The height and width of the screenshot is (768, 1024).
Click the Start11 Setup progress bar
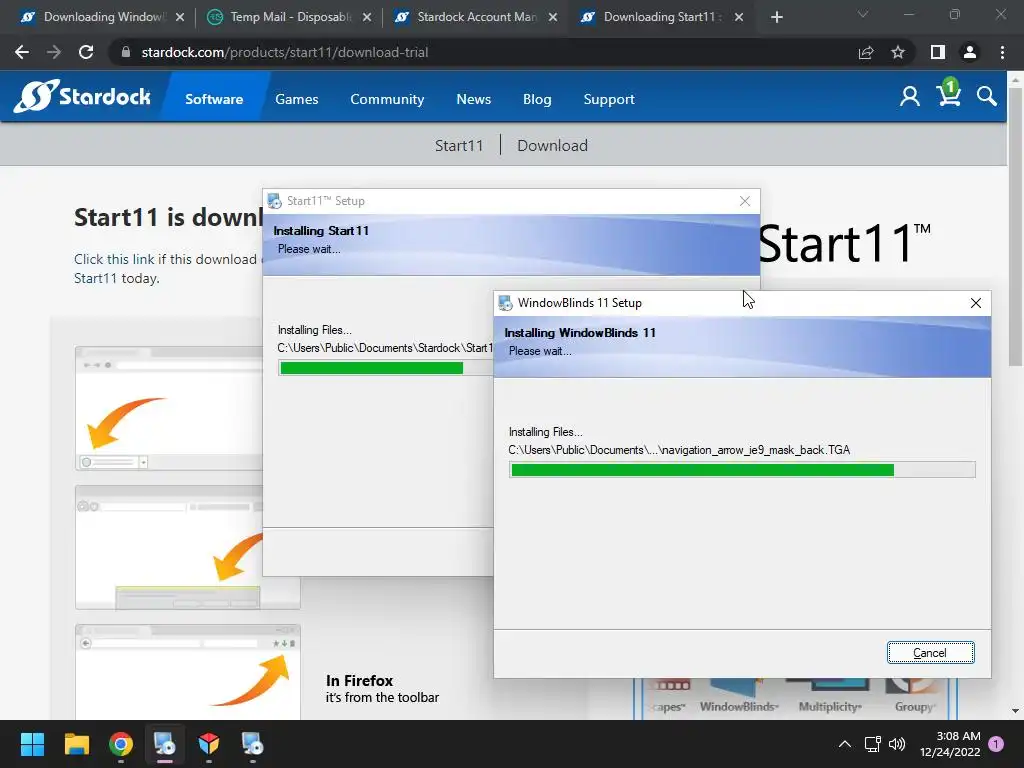tap(385, 368)
